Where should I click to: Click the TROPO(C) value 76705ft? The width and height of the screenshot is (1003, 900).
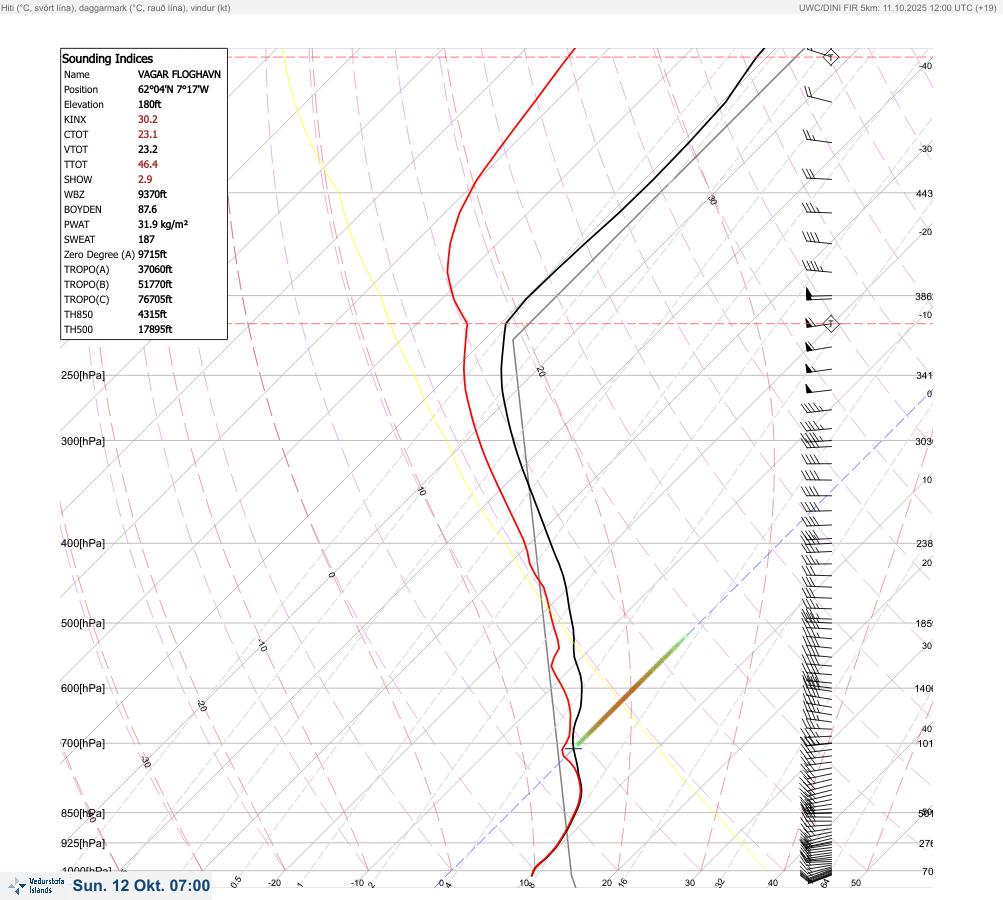pos(155,299)
